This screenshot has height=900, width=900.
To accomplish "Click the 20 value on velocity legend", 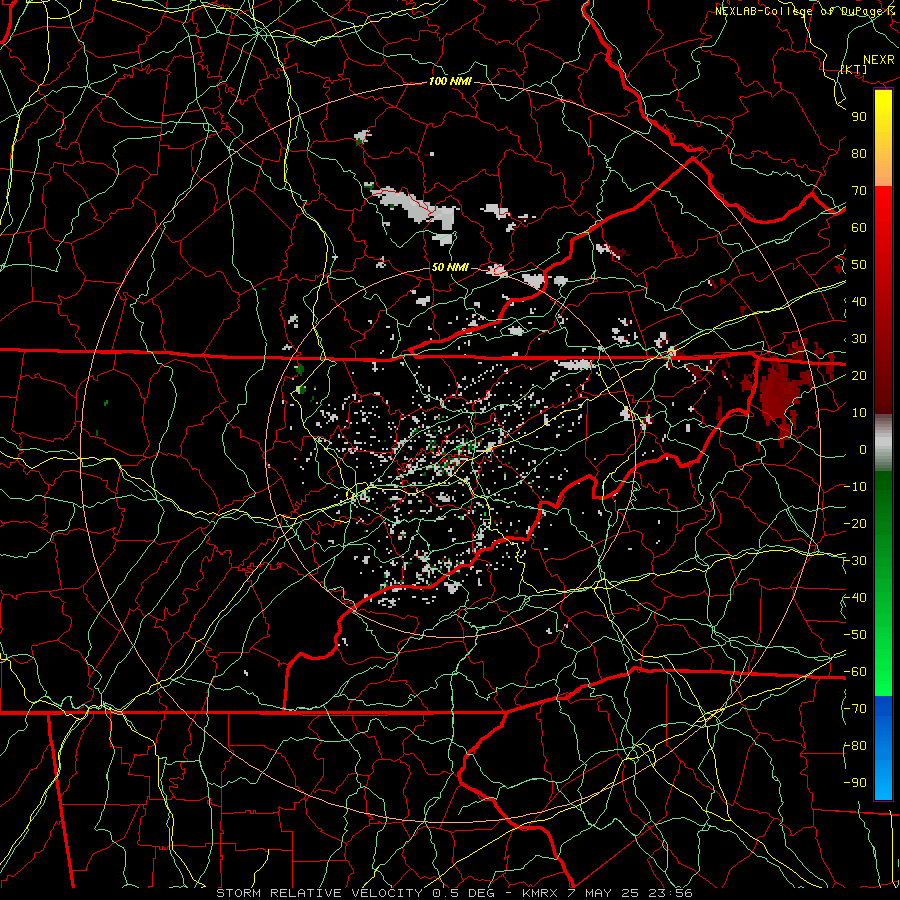I will (x=859, y=375).
